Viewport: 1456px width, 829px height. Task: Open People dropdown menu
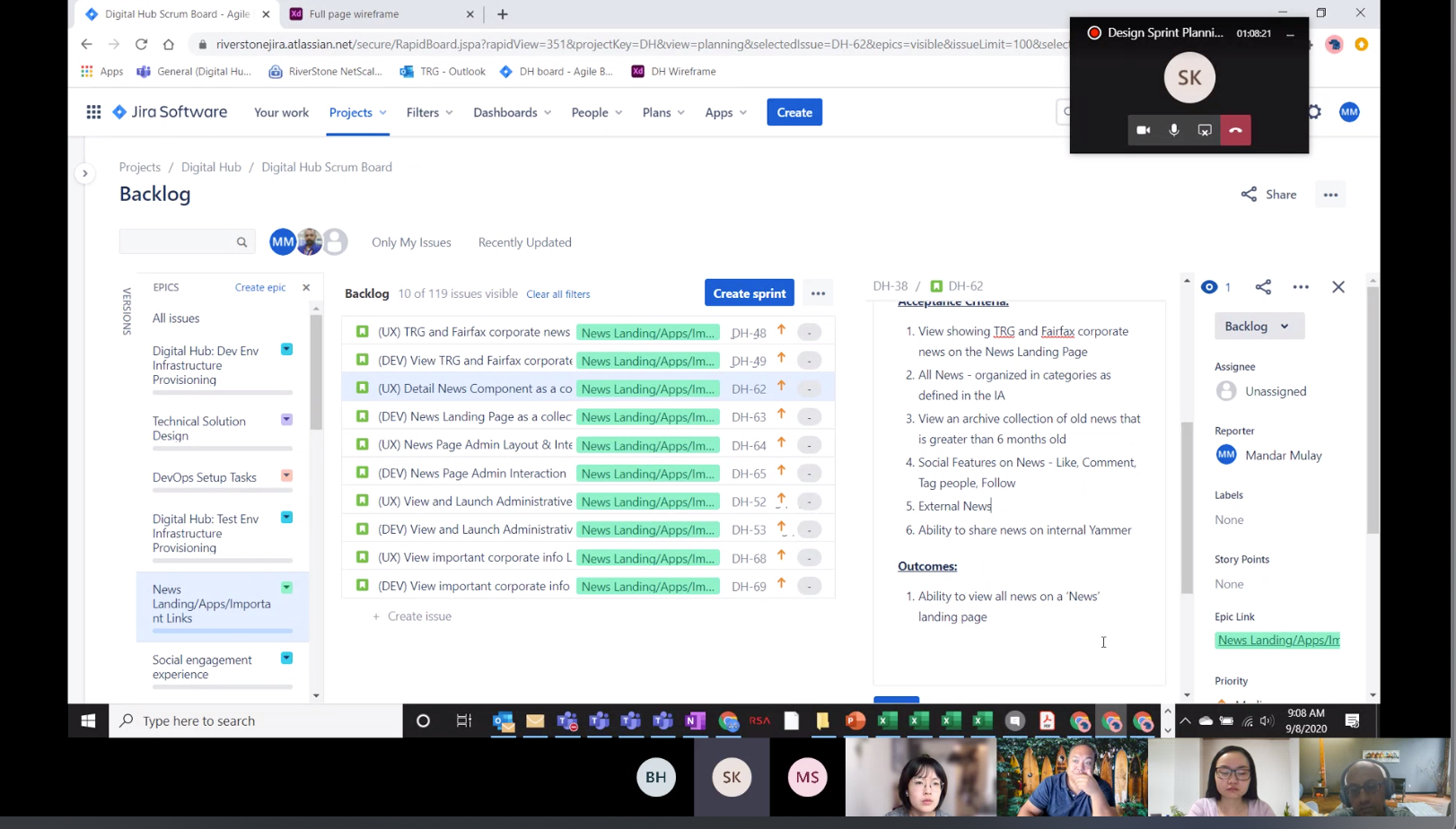597,112
